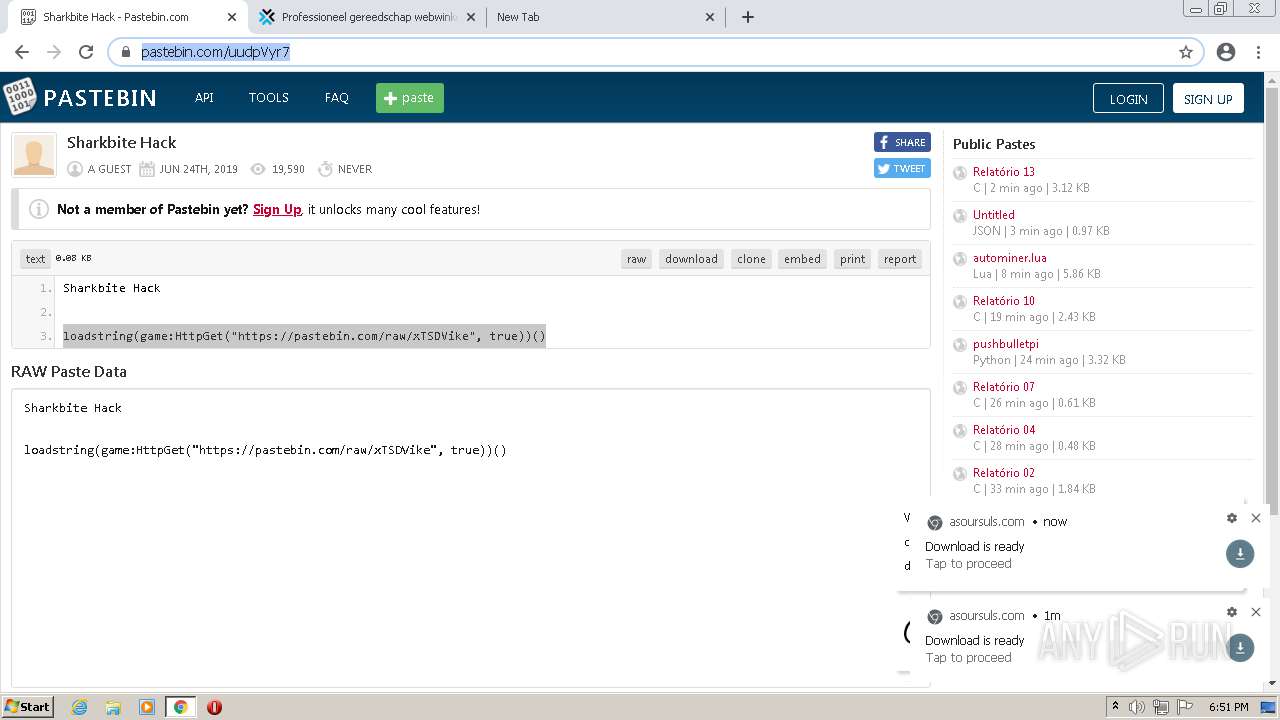Open the Relatório 10 public paste
This screenshot has height=720, width=1280.
[x=1004, y=301]
